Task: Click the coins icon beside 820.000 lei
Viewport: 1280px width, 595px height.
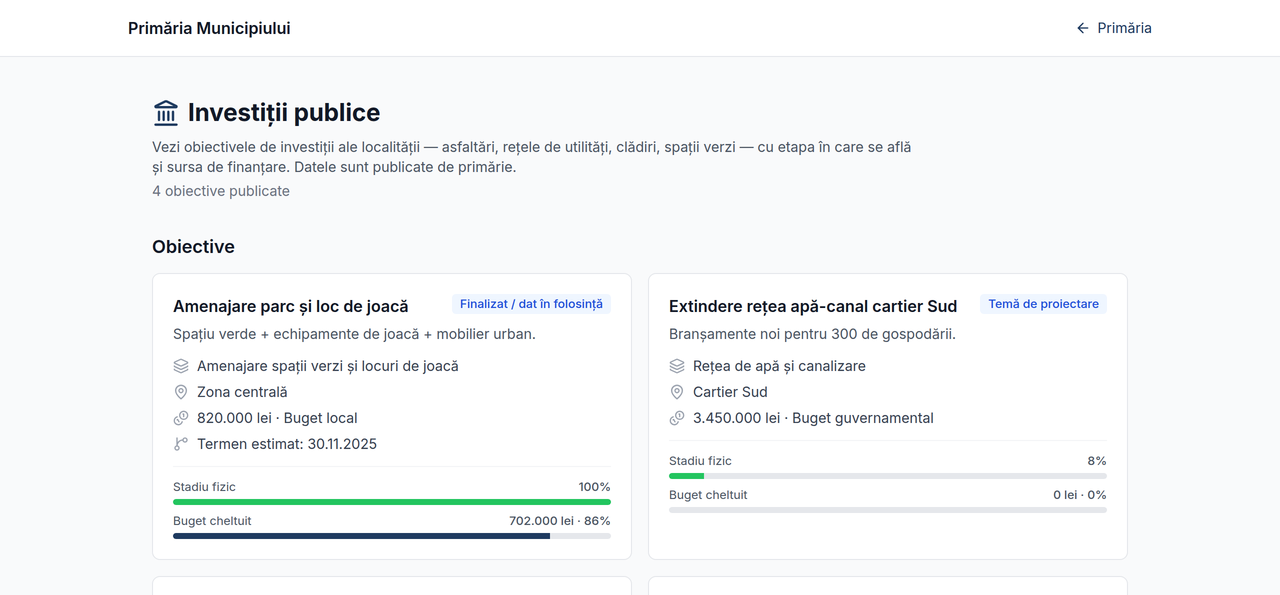Action: (181, 418)
